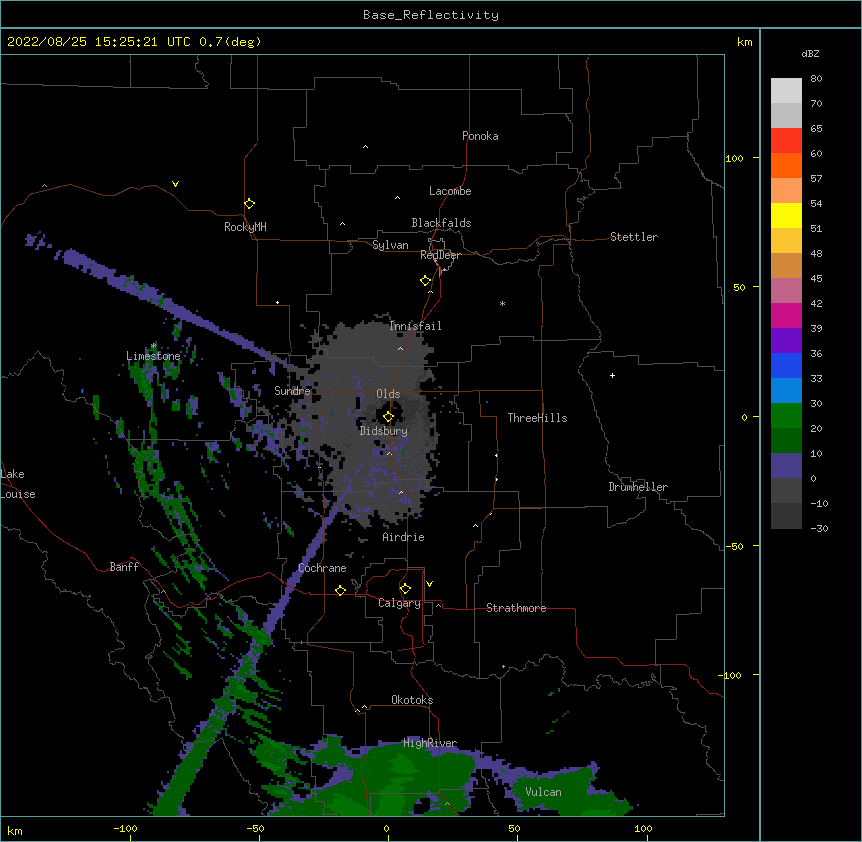This screenshot has width=862, height=842.
Task: Click the Strathmore label
Action: point(516,608)
